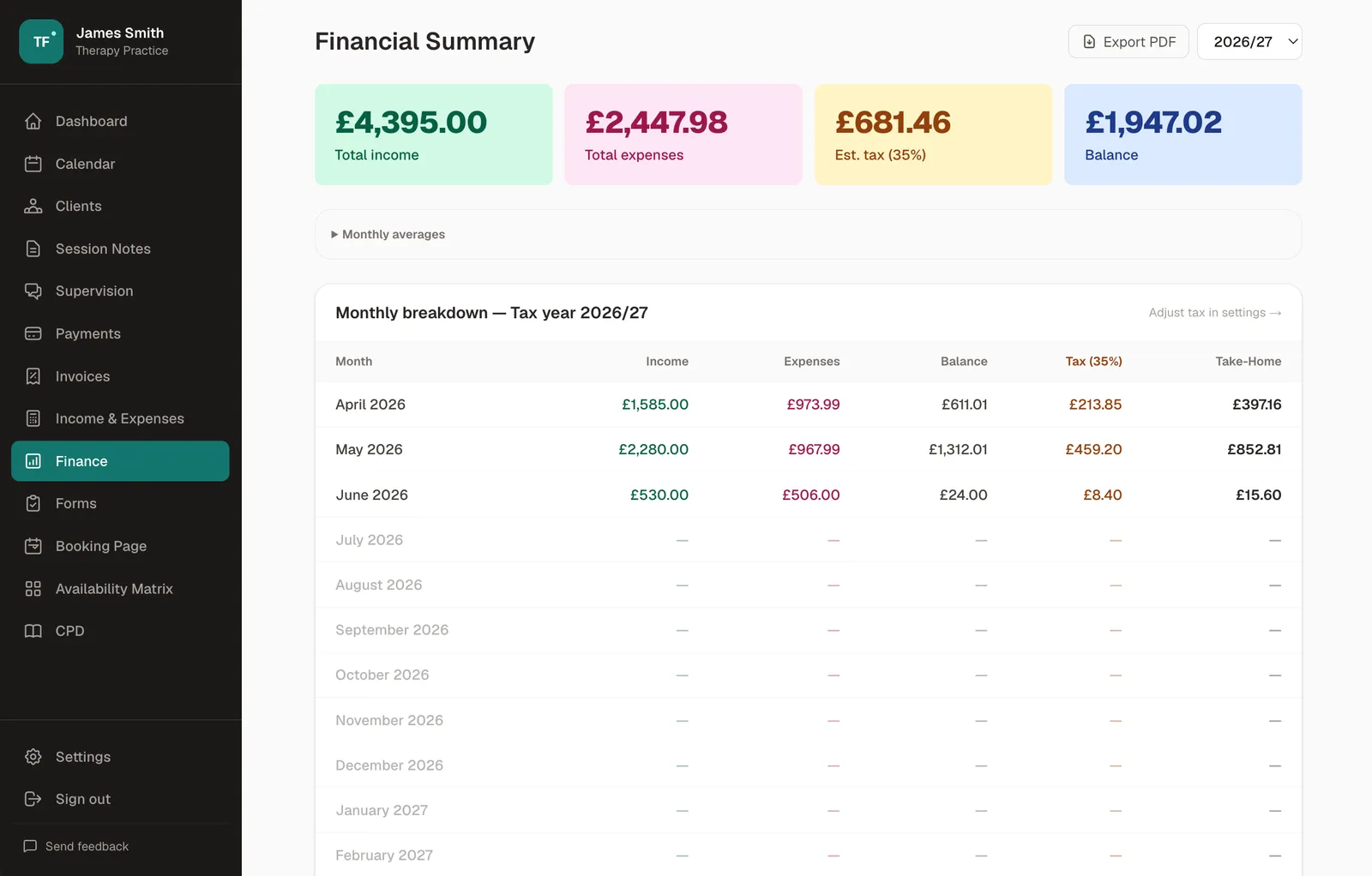Click the Payments card icon
The width and height of the screenshot is (1372, 876).
(x=33, y=333)
